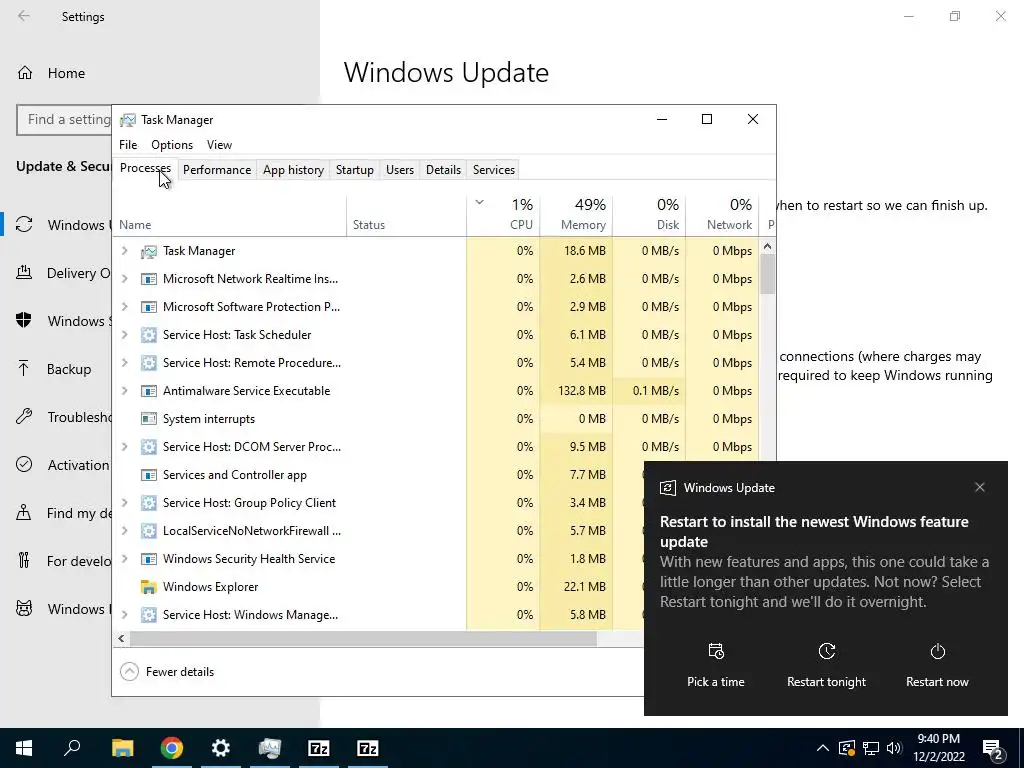Switch to the Details tab

tap(443, 170)
